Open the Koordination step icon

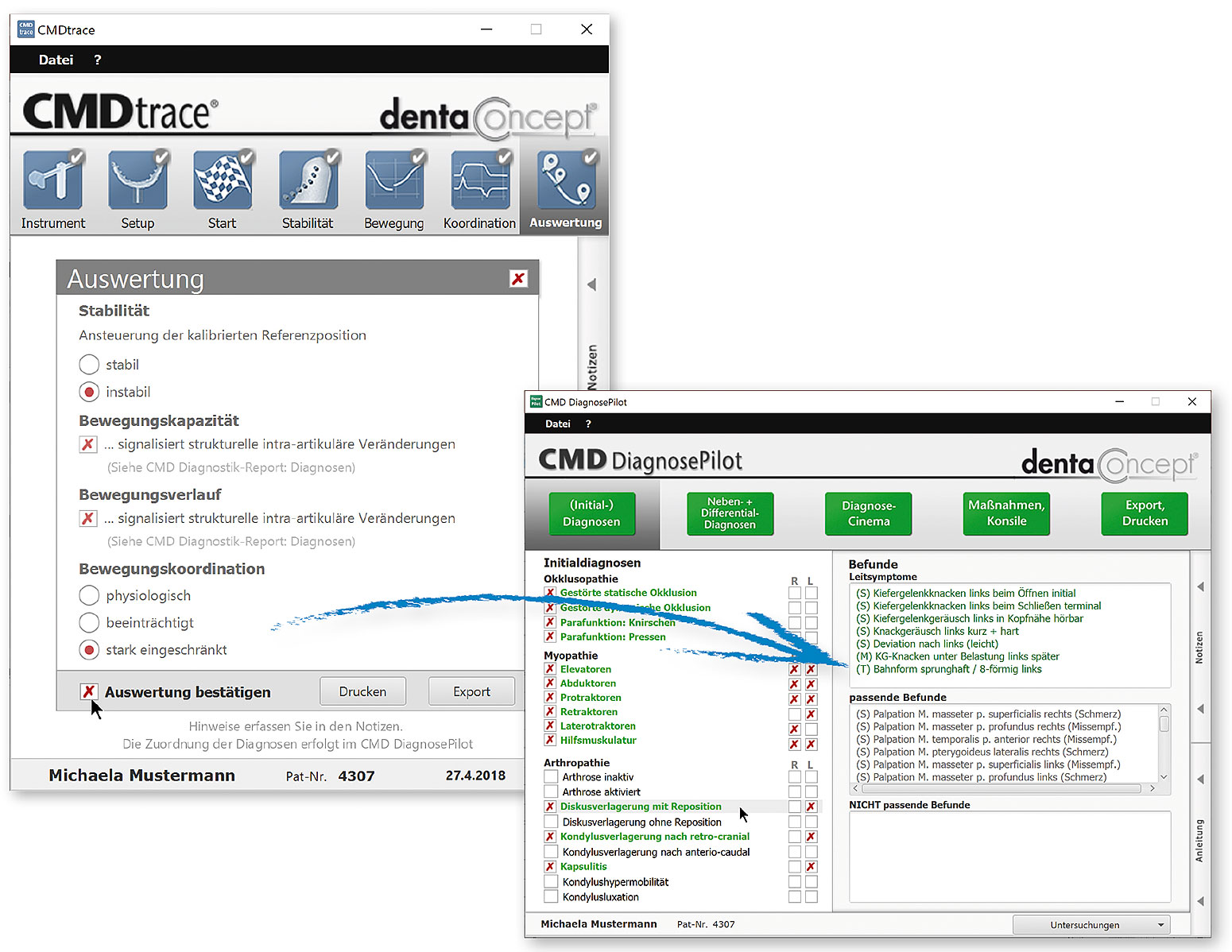[x=480, y=180]
